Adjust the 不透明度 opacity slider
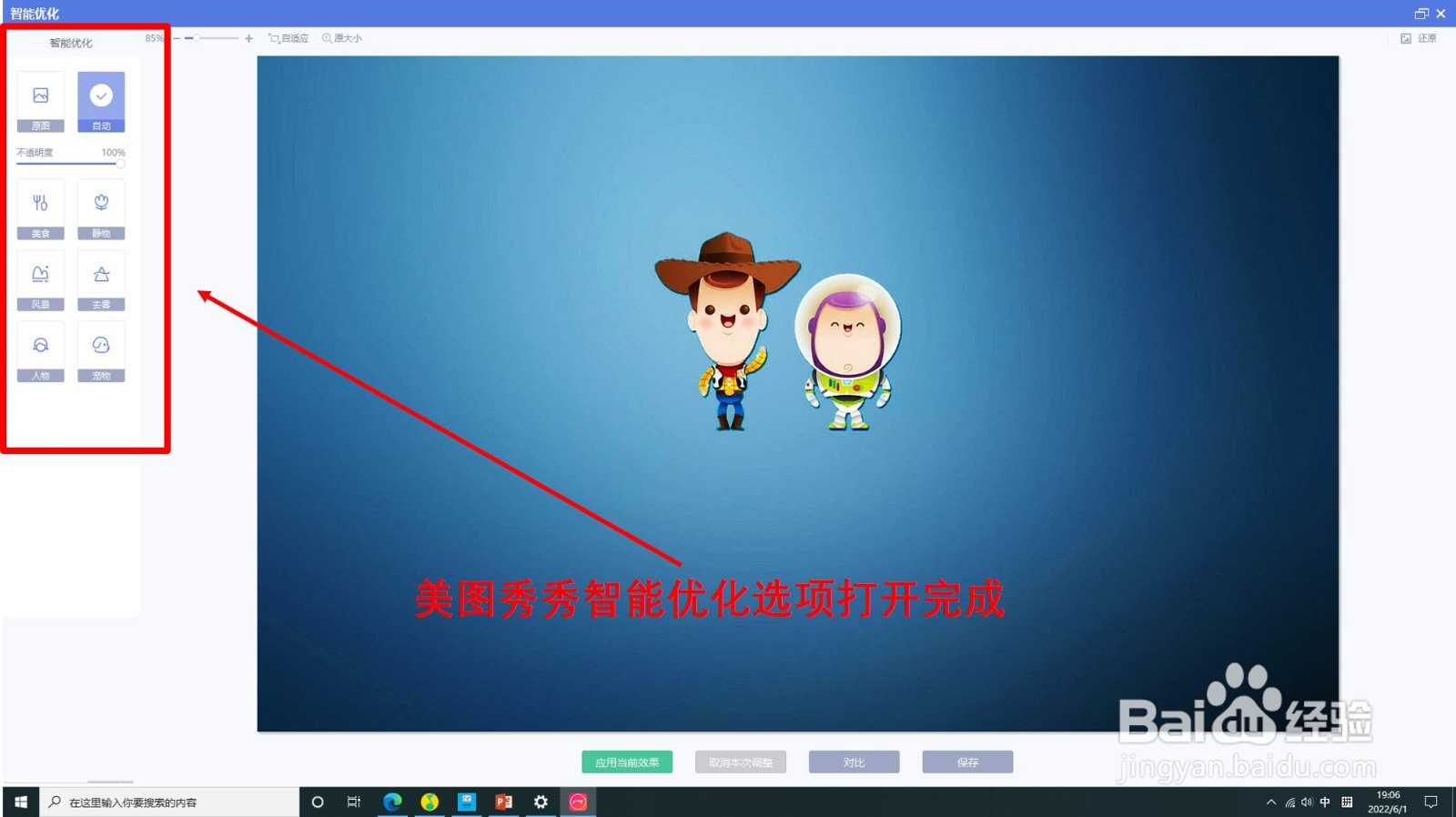 tap(71, 164)
